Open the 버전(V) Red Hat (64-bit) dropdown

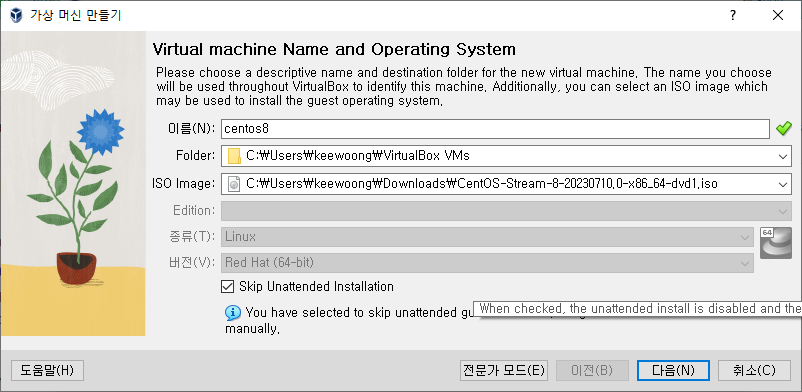(x=487, y=263)
